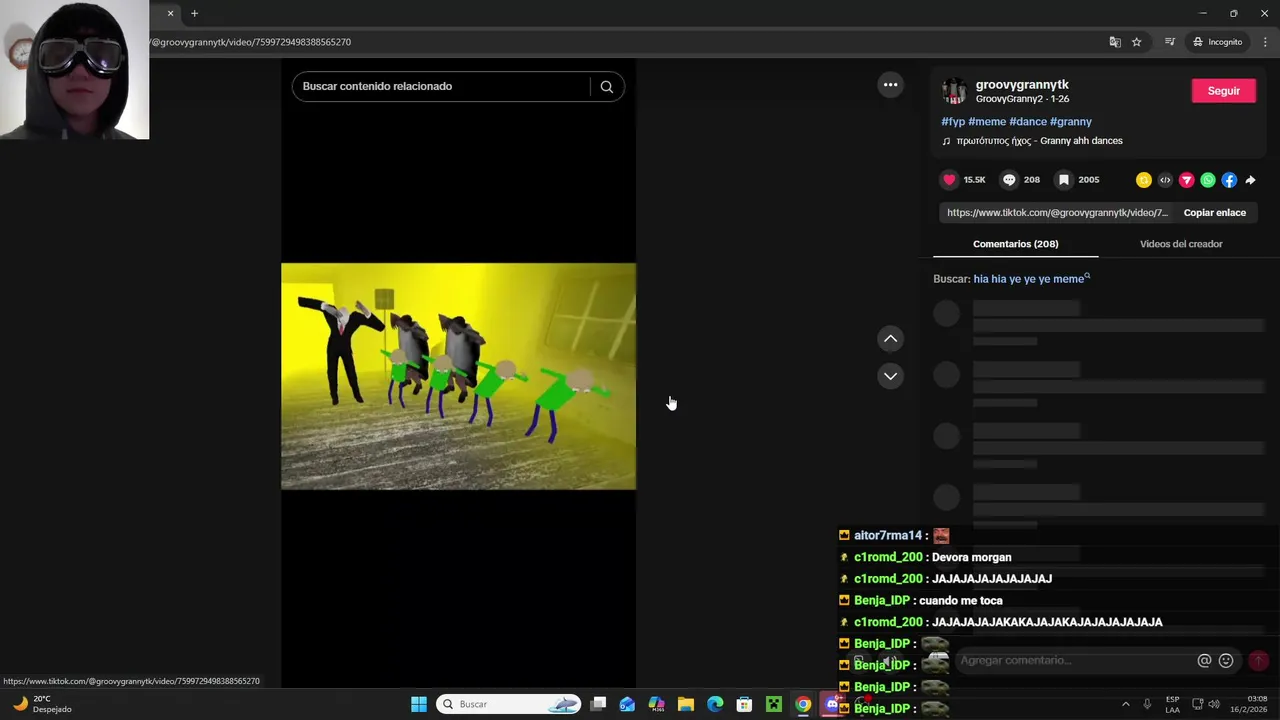Click the red post comment arrow button

pyautogui.click(x=1258, y=661)
